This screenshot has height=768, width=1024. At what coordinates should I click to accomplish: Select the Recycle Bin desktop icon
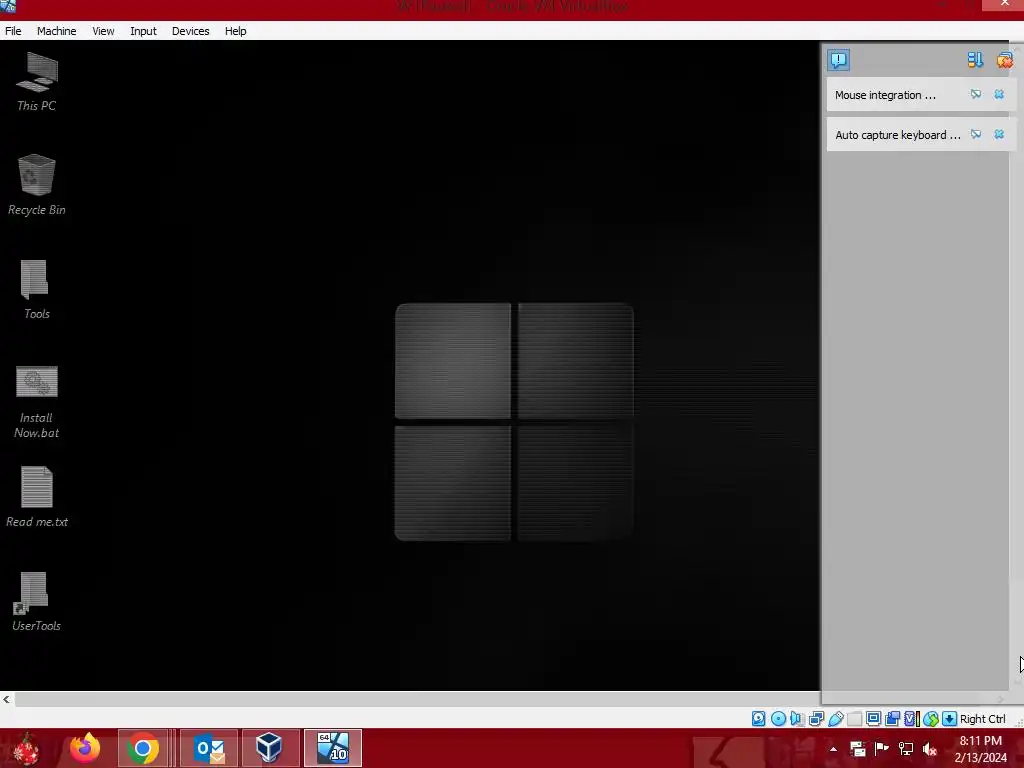coord(37,185)
